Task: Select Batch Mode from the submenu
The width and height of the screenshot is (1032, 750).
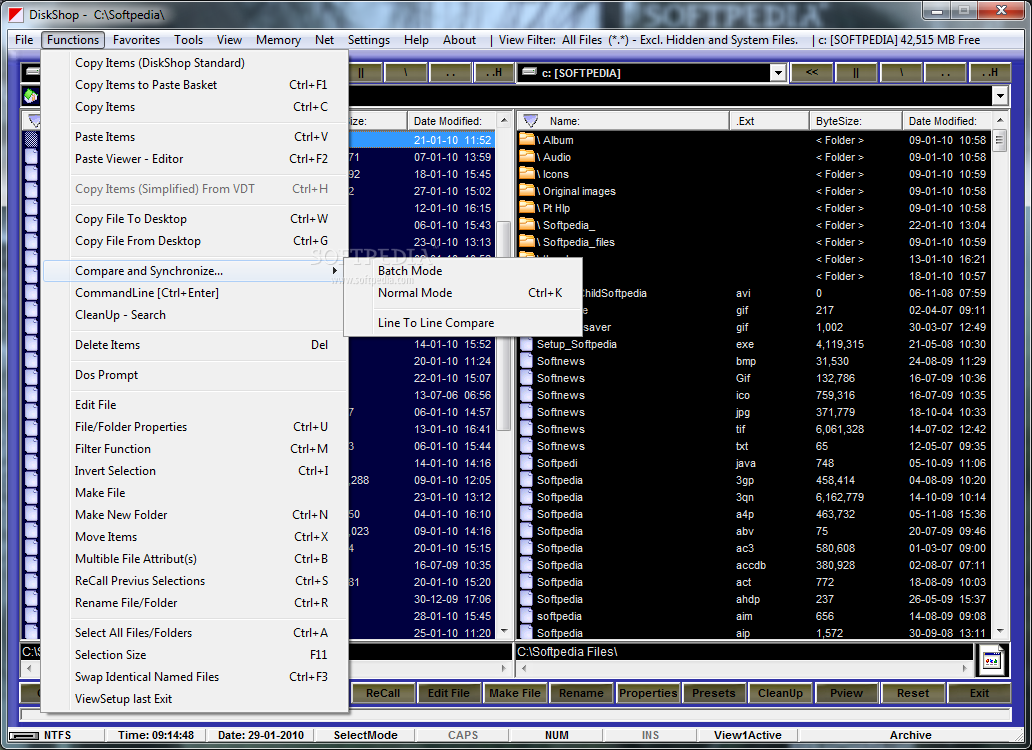Action: pos(463,270)
